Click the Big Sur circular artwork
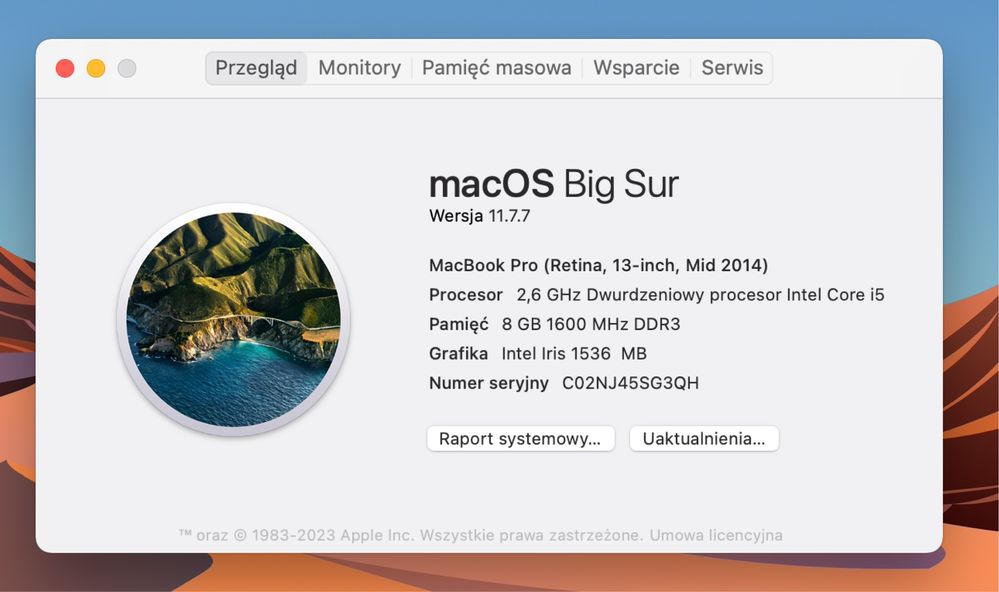The image size is (999, 592). pos(233,319)
